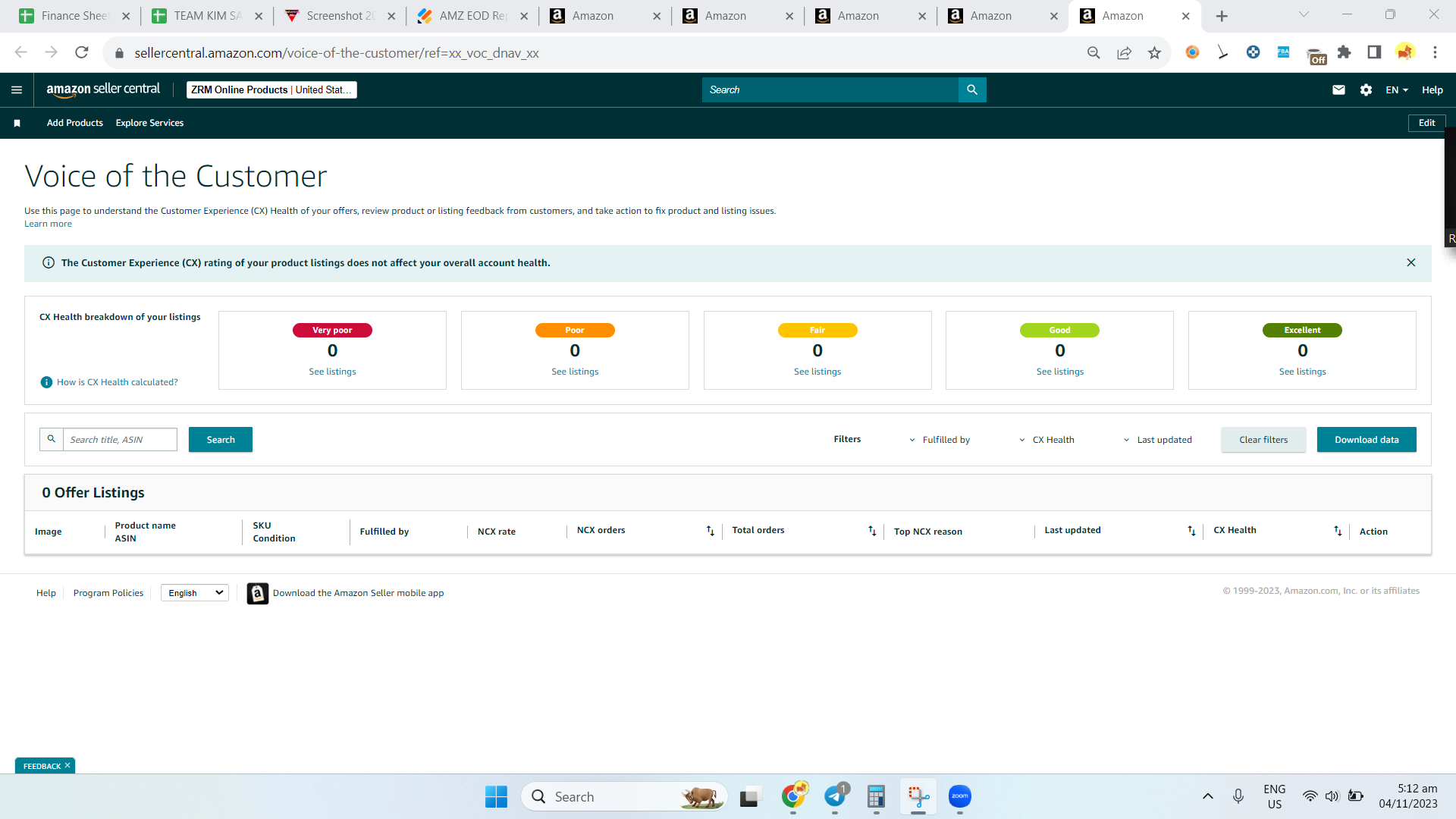Viewport: 1456px width, 819px height.
Task: Click the magnifier button in top search bar
Action: click(x=972, y=89)
